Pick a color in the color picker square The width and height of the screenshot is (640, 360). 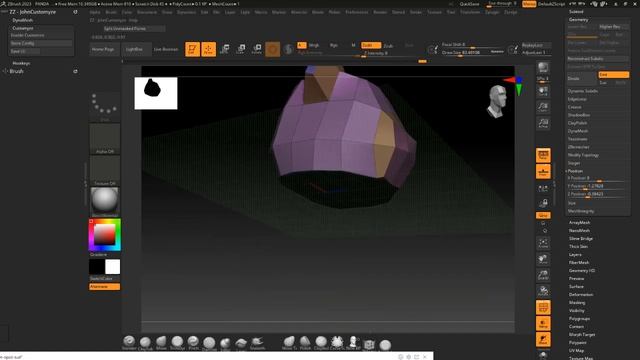[104, 235]
